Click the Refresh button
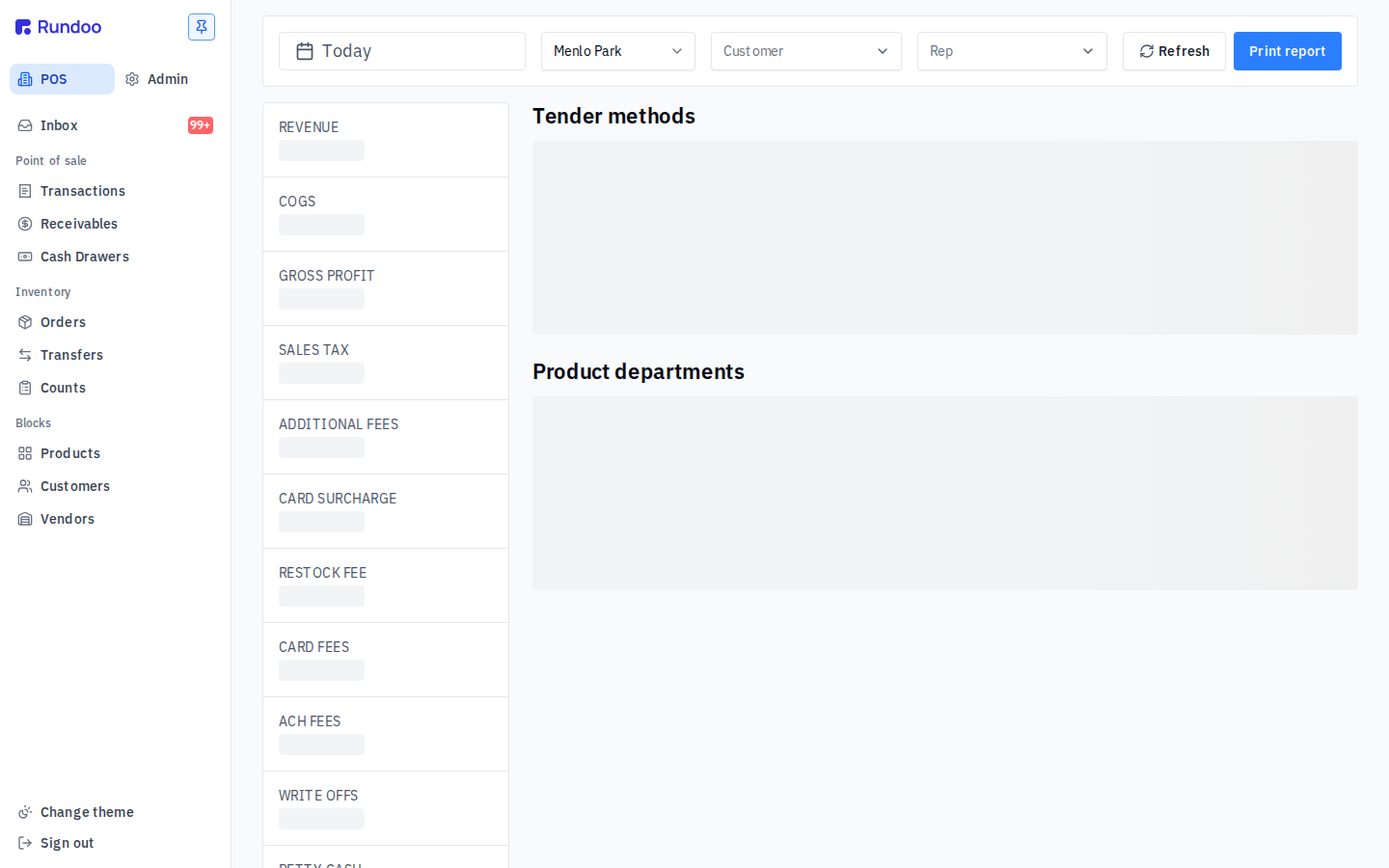Screen dimensions: 1389x868 click(1174, 51)
